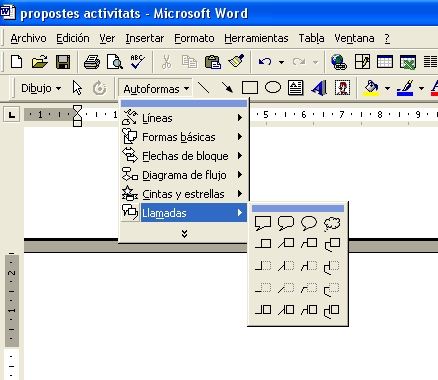Select the pointer Select Objects tool
Screen dimensions: 438x380
pos(77,88)
